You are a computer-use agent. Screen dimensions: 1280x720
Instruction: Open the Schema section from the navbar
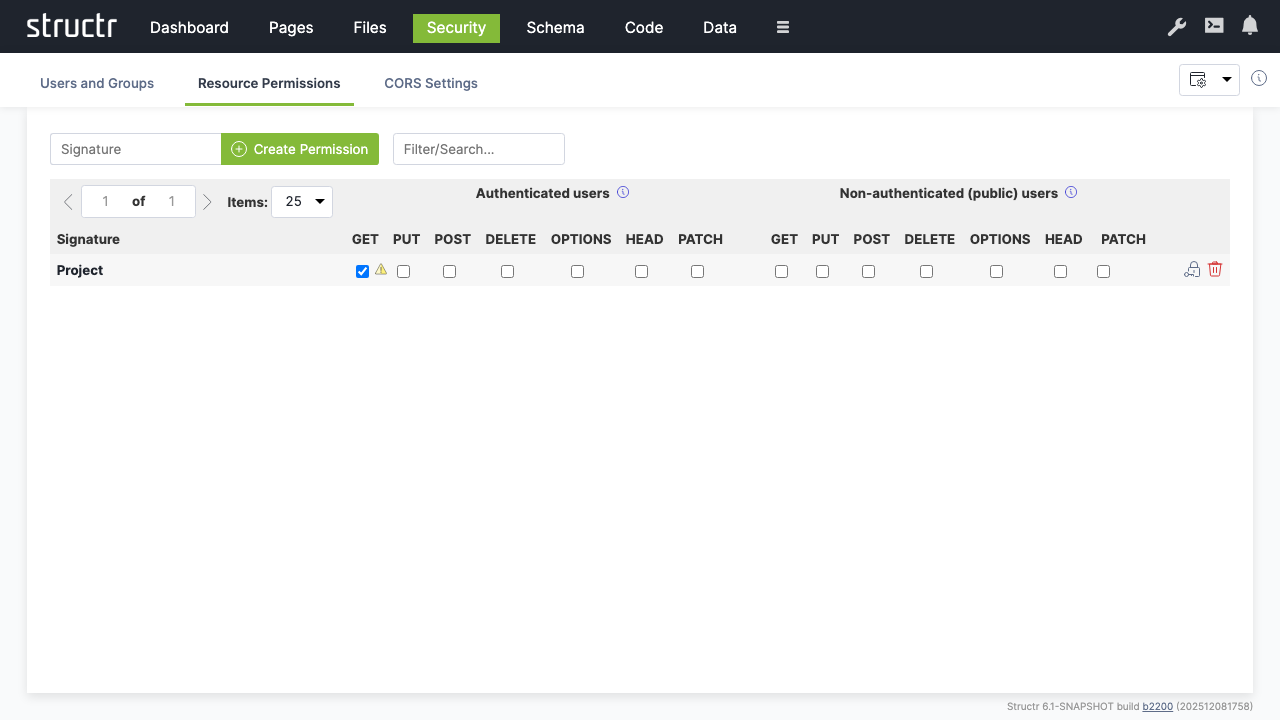pos(555,27)
